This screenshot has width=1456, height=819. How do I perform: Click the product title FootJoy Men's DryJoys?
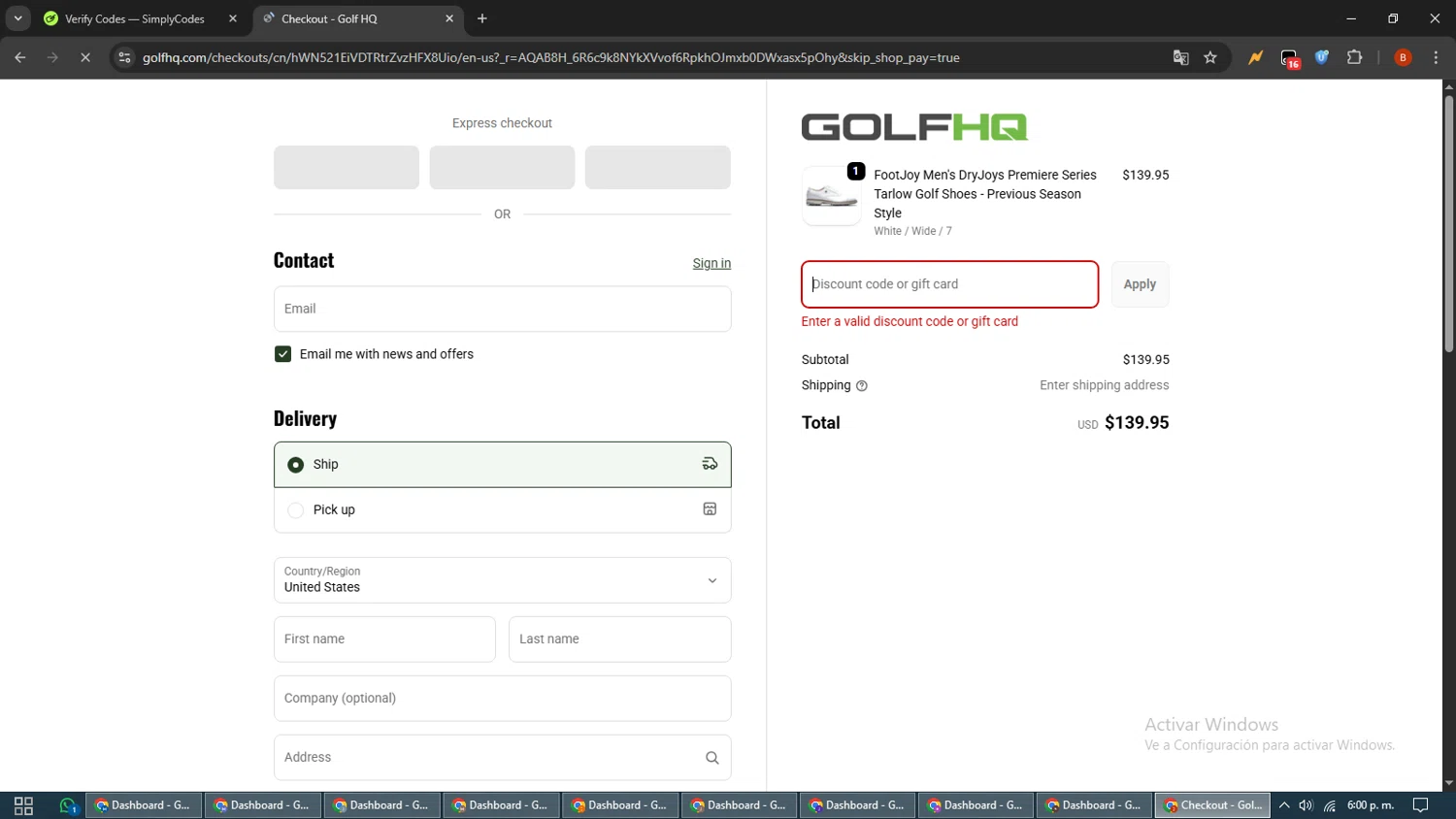[985, 194]
